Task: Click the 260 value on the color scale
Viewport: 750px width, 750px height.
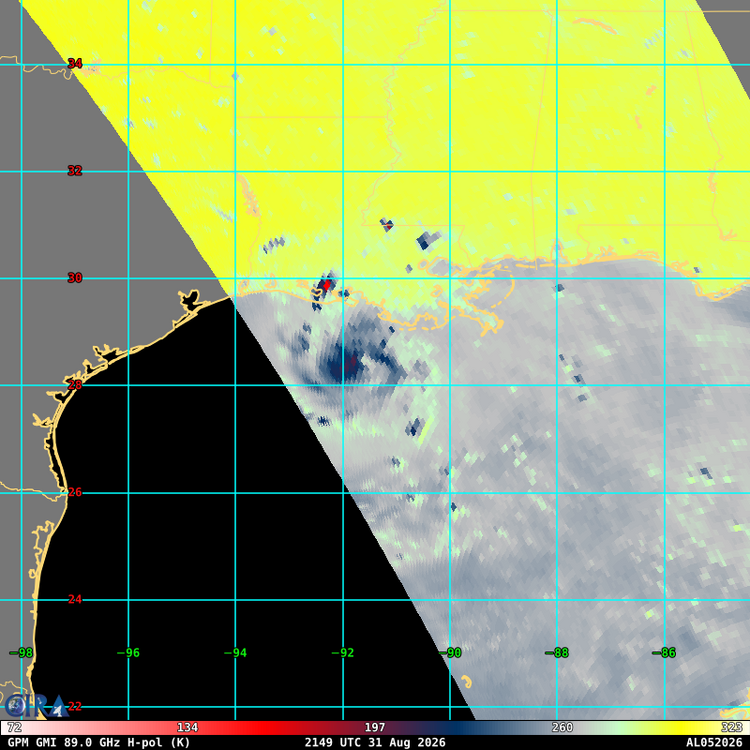Action: 562,728
